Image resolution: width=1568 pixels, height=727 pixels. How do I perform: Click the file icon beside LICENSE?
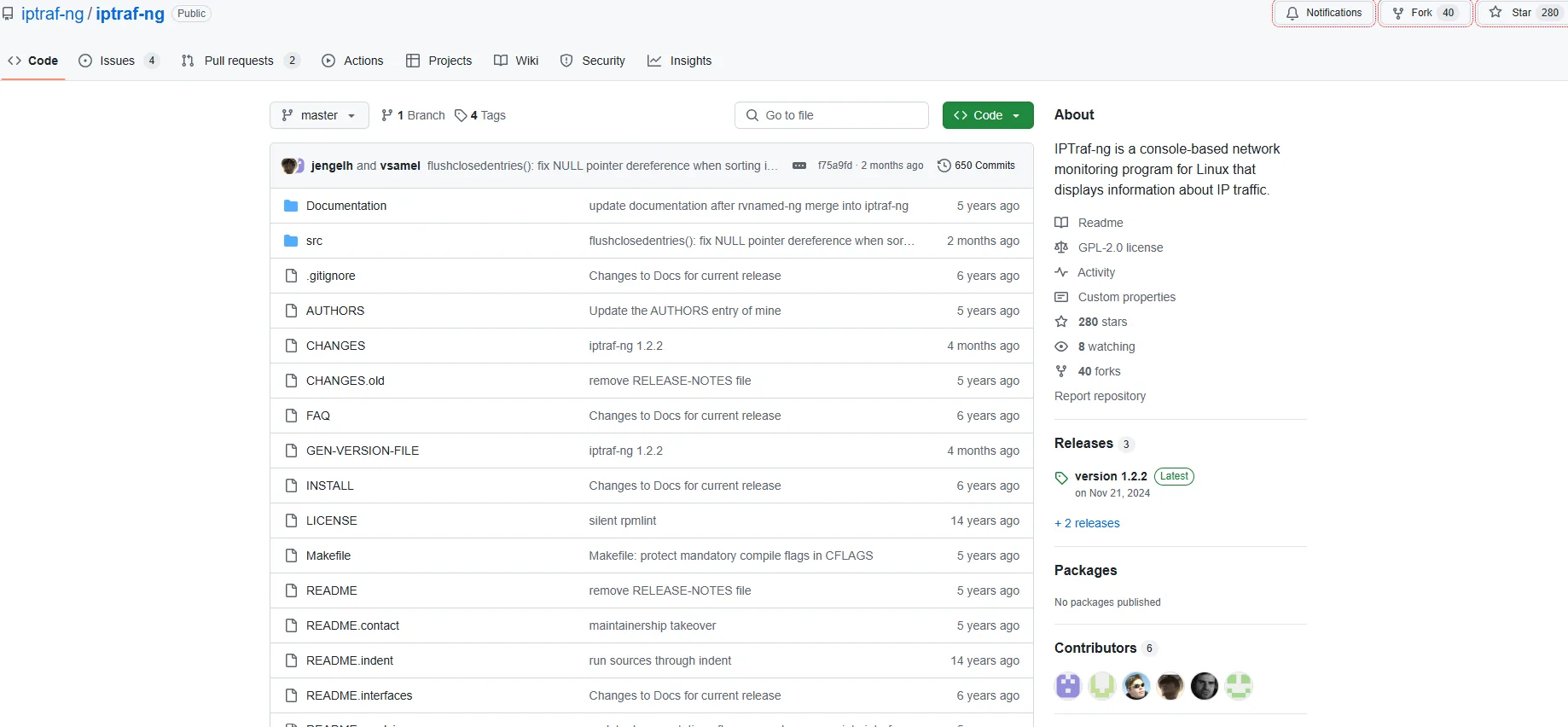(291, 521)
